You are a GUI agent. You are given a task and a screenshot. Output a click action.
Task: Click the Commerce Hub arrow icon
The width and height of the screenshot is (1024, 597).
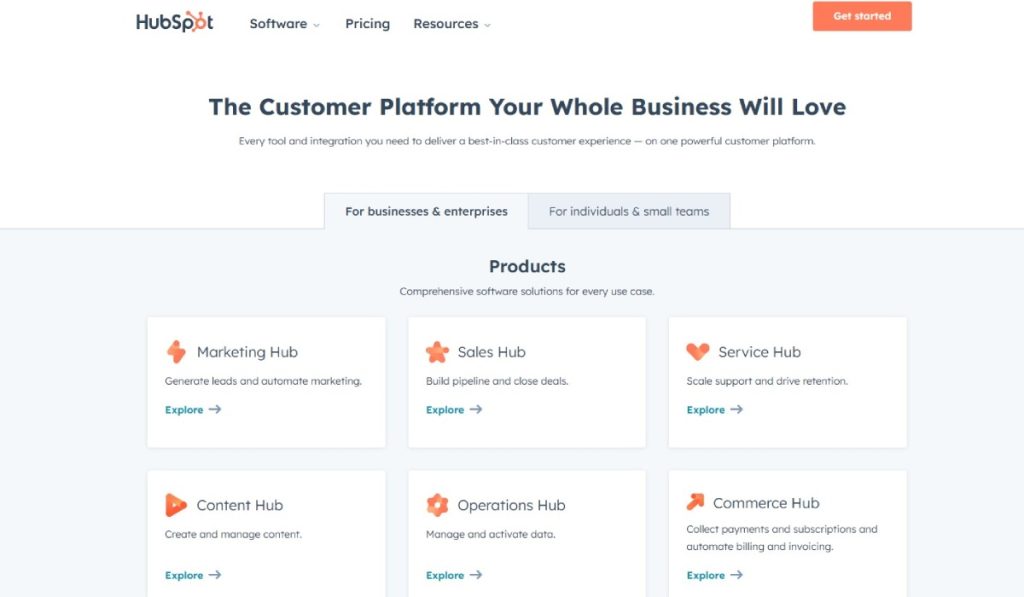695,502
